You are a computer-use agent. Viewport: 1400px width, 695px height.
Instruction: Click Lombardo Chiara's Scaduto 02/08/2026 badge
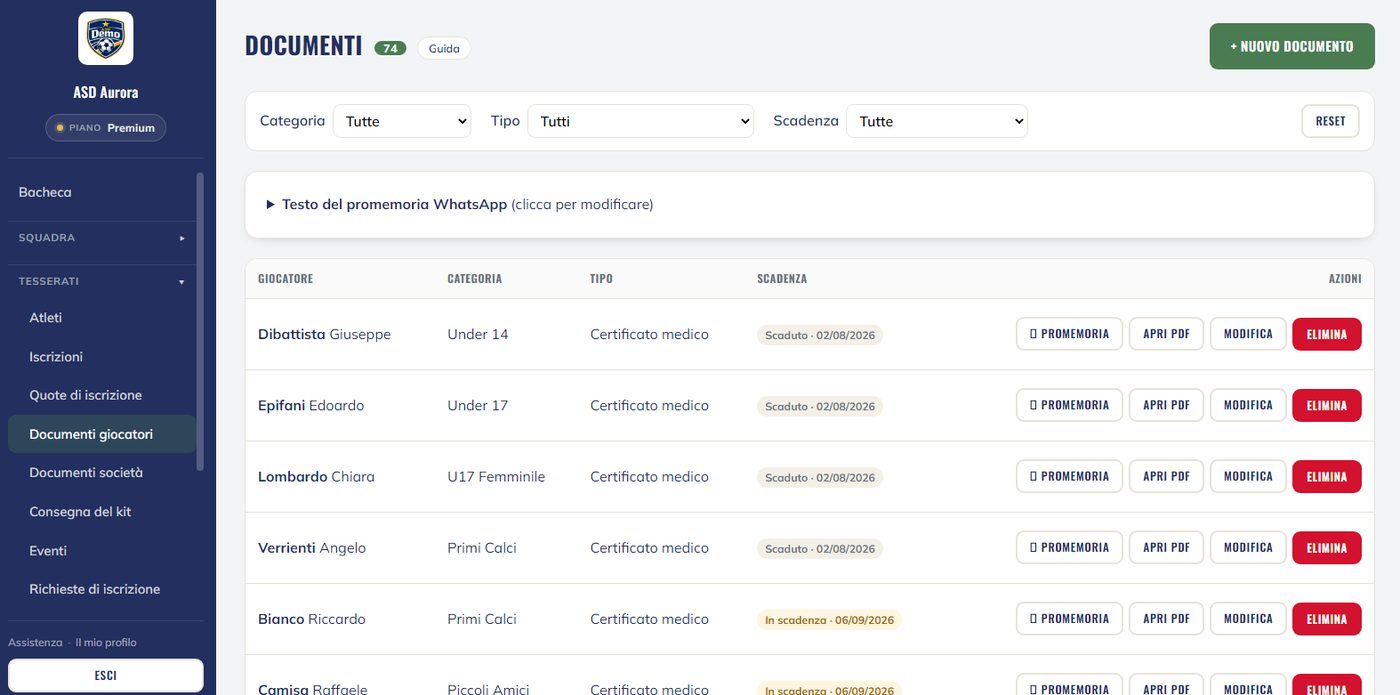(820, 477)
